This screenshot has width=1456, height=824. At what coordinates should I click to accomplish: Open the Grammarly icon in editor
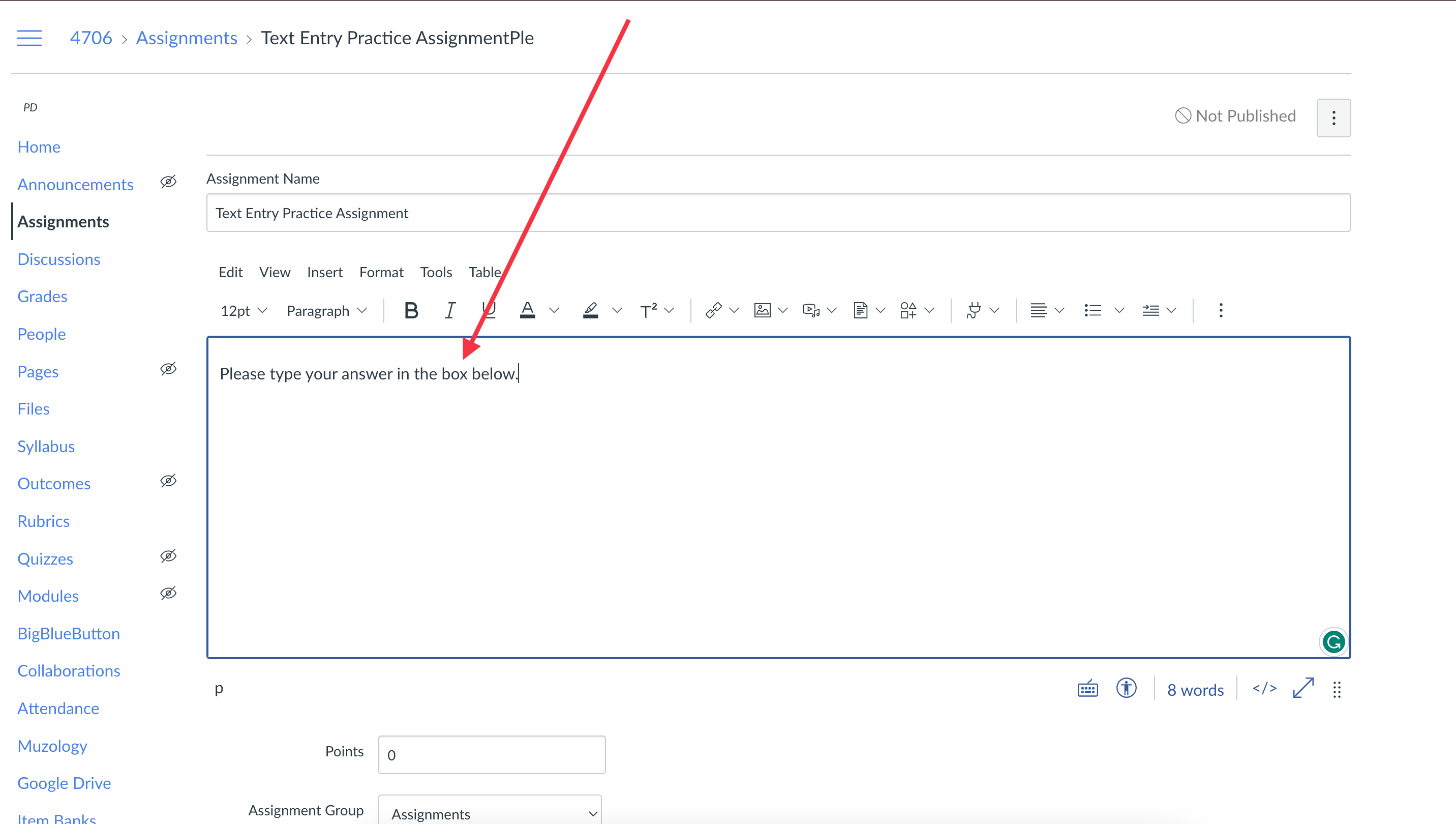1333,642
